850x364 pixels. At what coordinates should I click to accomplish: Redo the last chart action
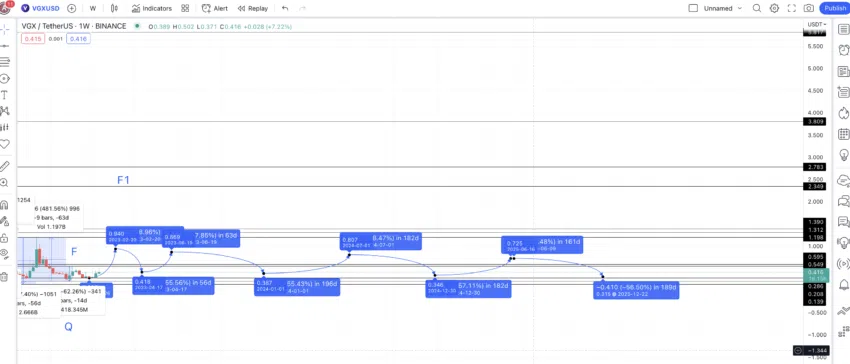[x=302, y=8]
